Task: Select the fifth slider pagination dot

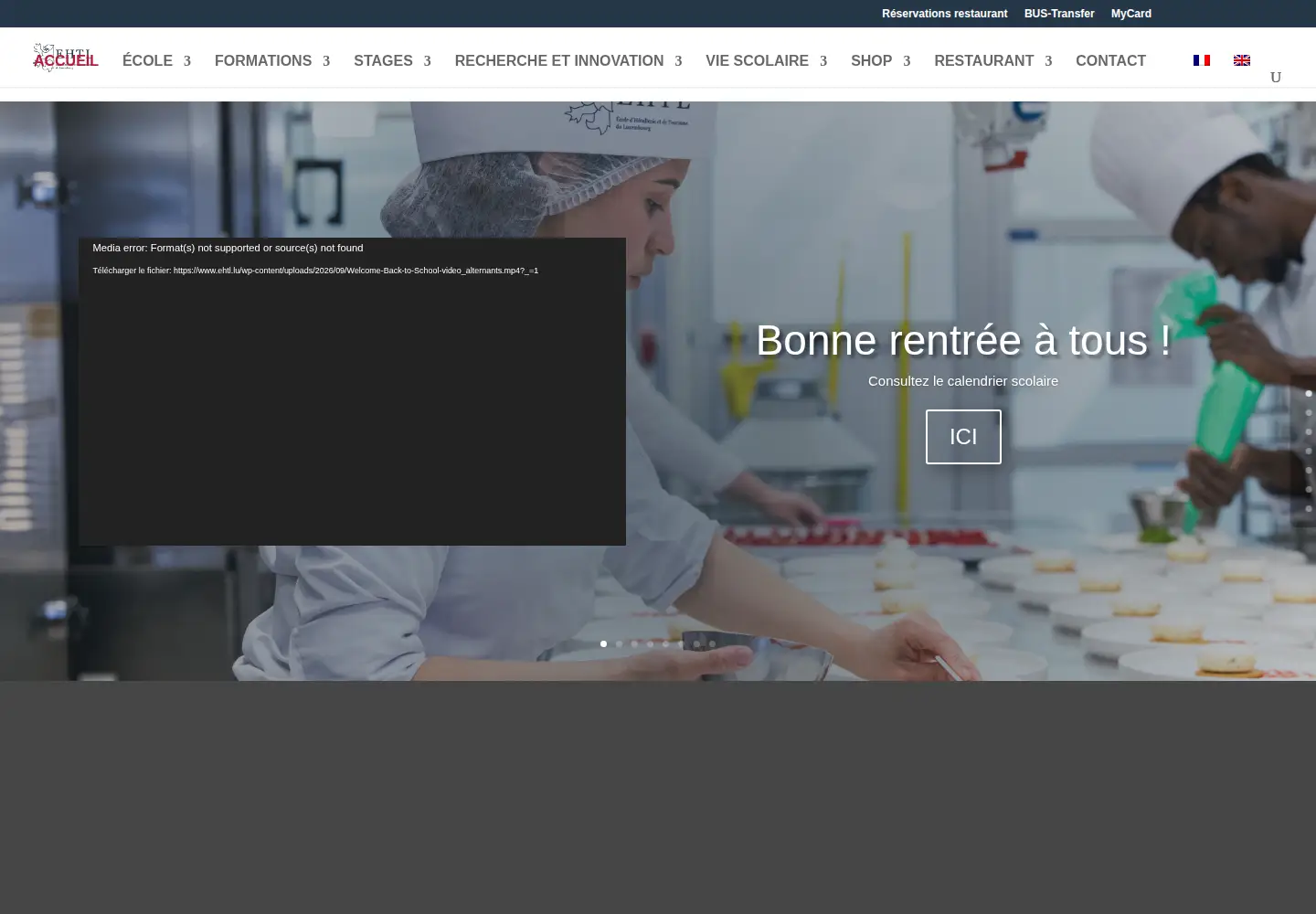Action: coord(665,643)
